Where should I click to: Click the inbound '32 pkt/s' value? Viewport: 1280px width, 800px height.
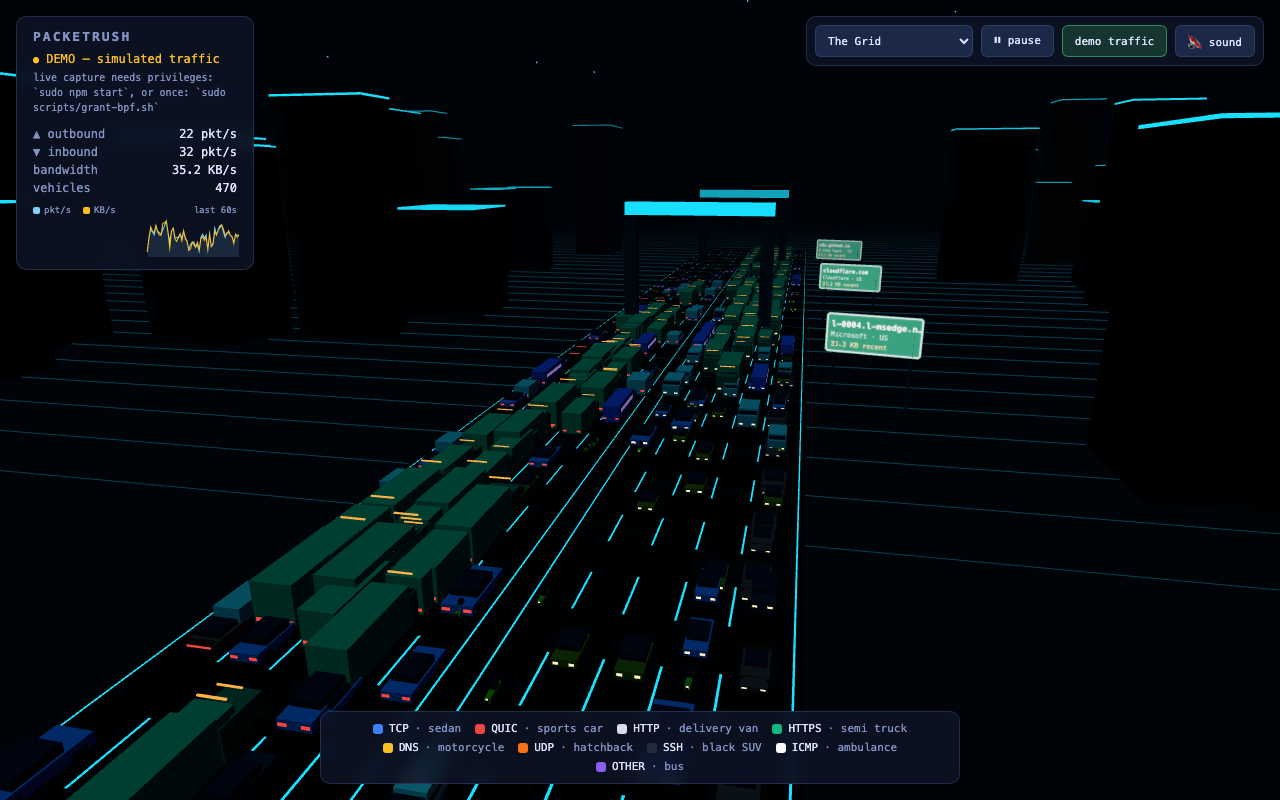tap(208, 152)
